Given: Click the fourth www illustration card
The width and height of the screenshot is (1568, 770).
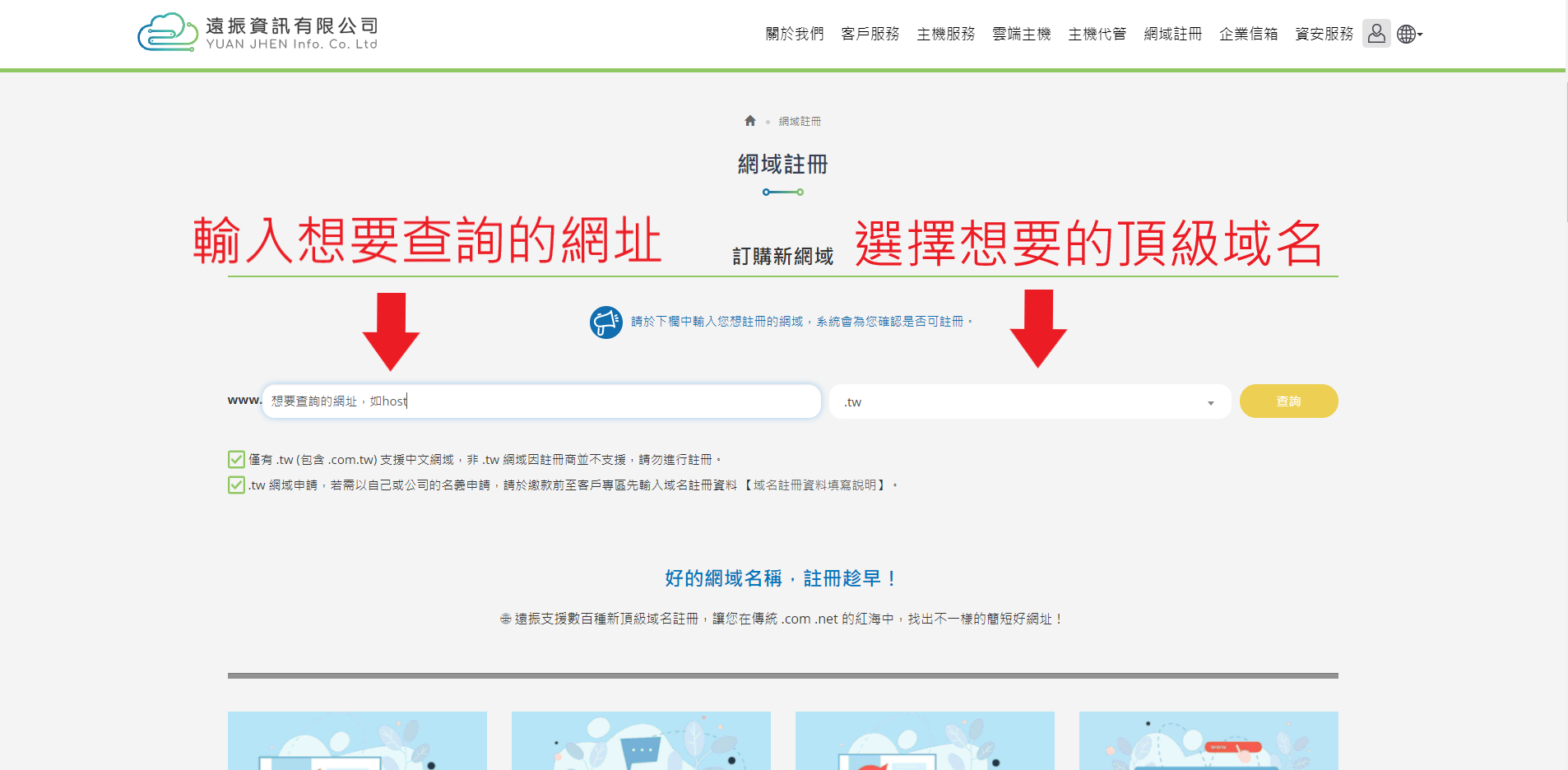Looking at the screenshot, I should [x=1208, y=740].
